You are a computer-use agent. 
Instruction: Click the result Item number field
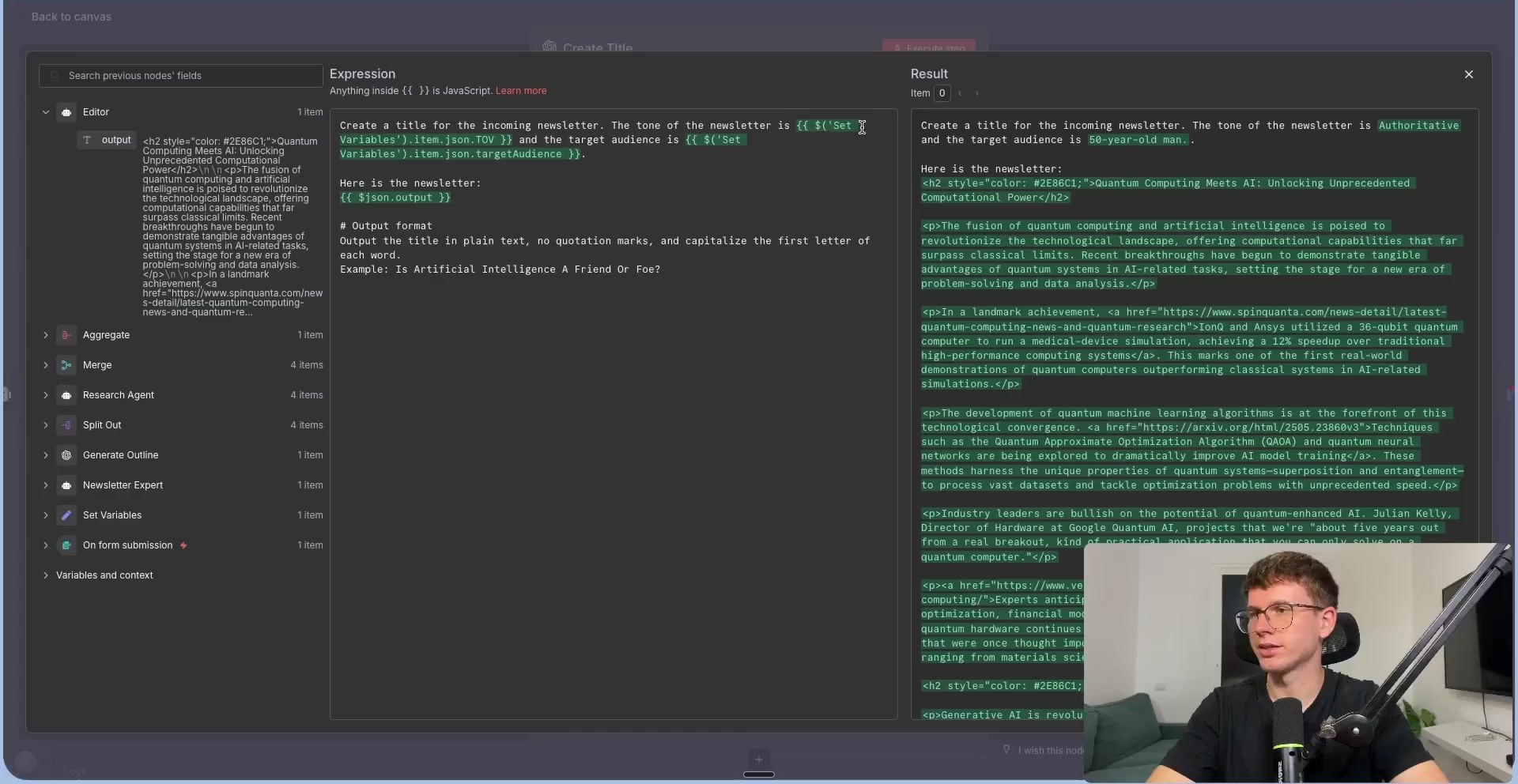(x=942, y=93)
